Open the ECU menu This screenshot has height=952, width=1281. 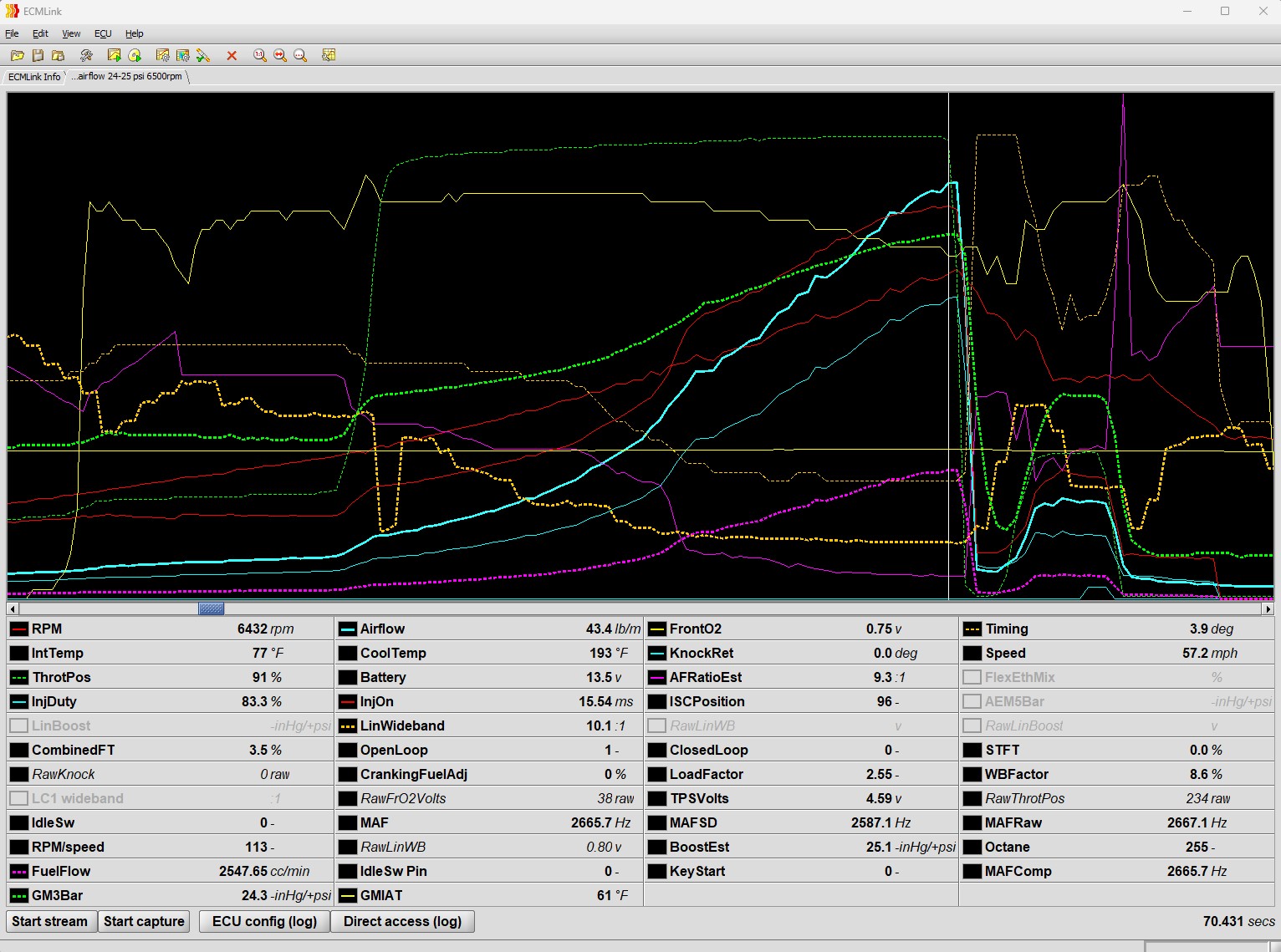point(103,33)
